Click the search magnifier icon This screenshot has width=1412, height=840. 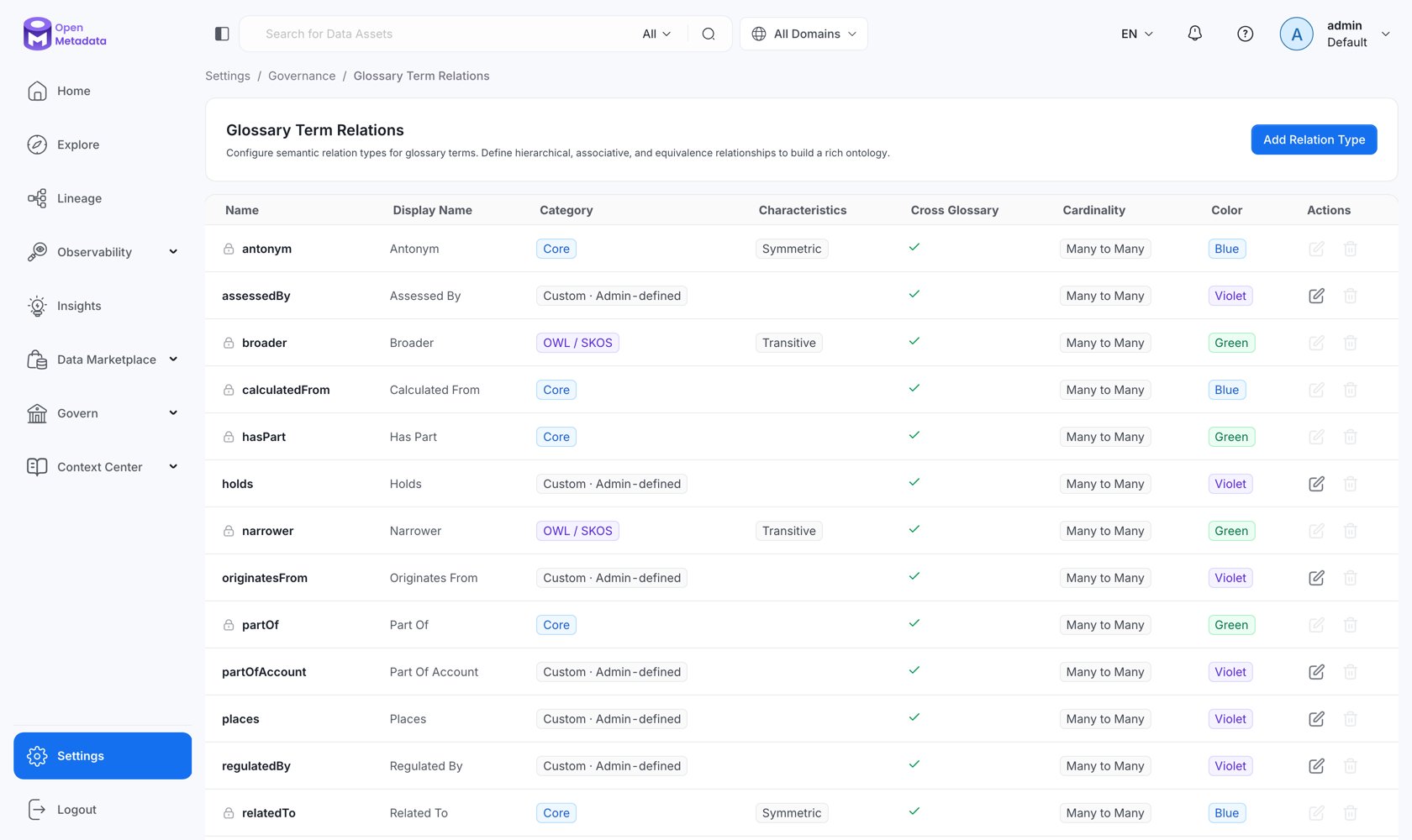coord(709,34)
